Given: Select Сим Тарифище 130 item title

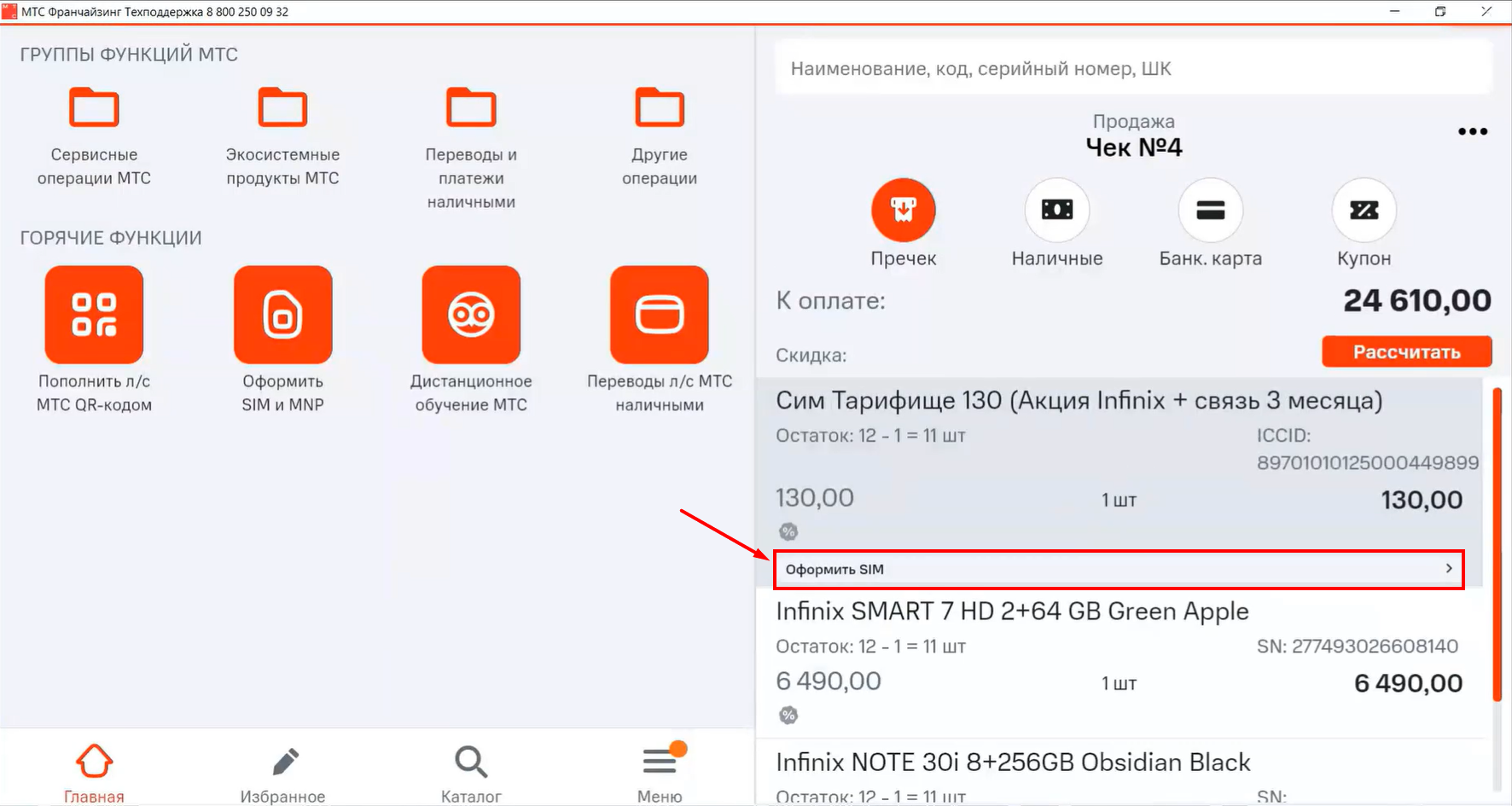Looking at the screenshot, I should 1079,401.
